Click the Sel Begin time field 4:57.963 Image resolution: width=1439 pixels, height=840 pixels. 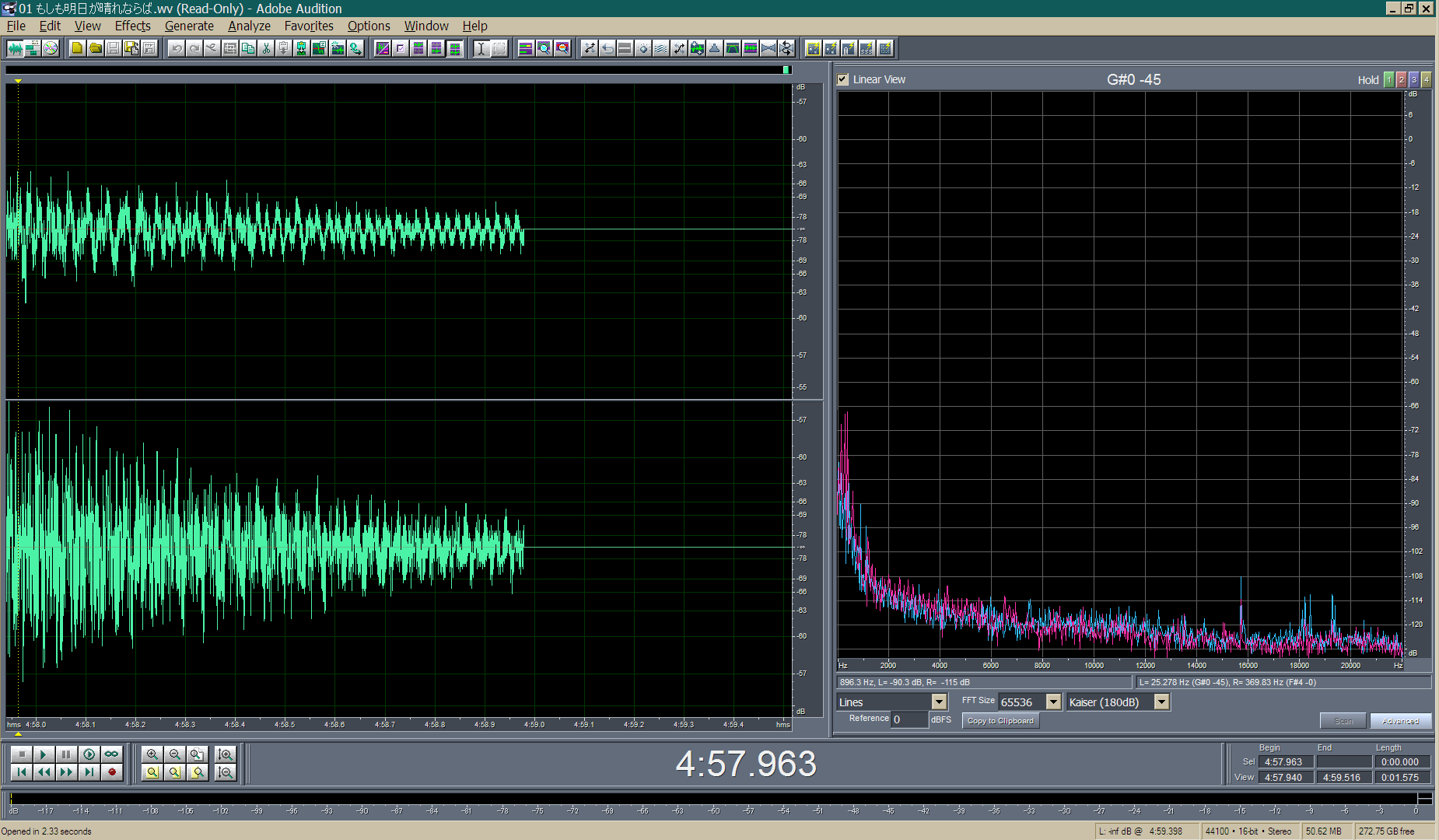tap(1286, 761)
